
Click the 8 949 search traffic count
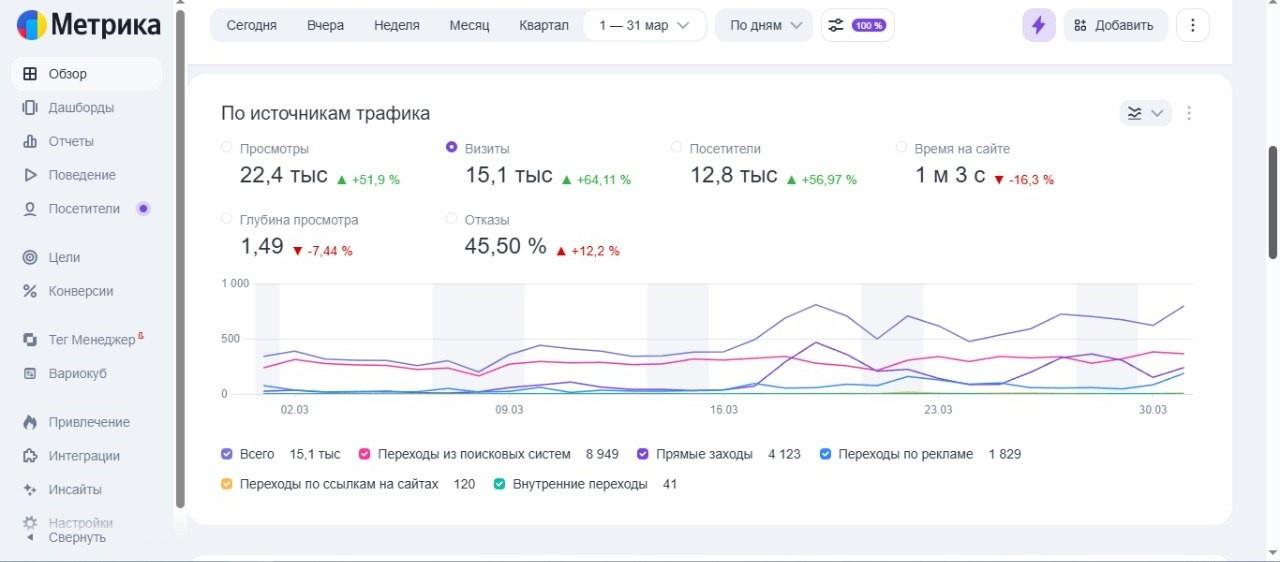(x=602, y=454)
